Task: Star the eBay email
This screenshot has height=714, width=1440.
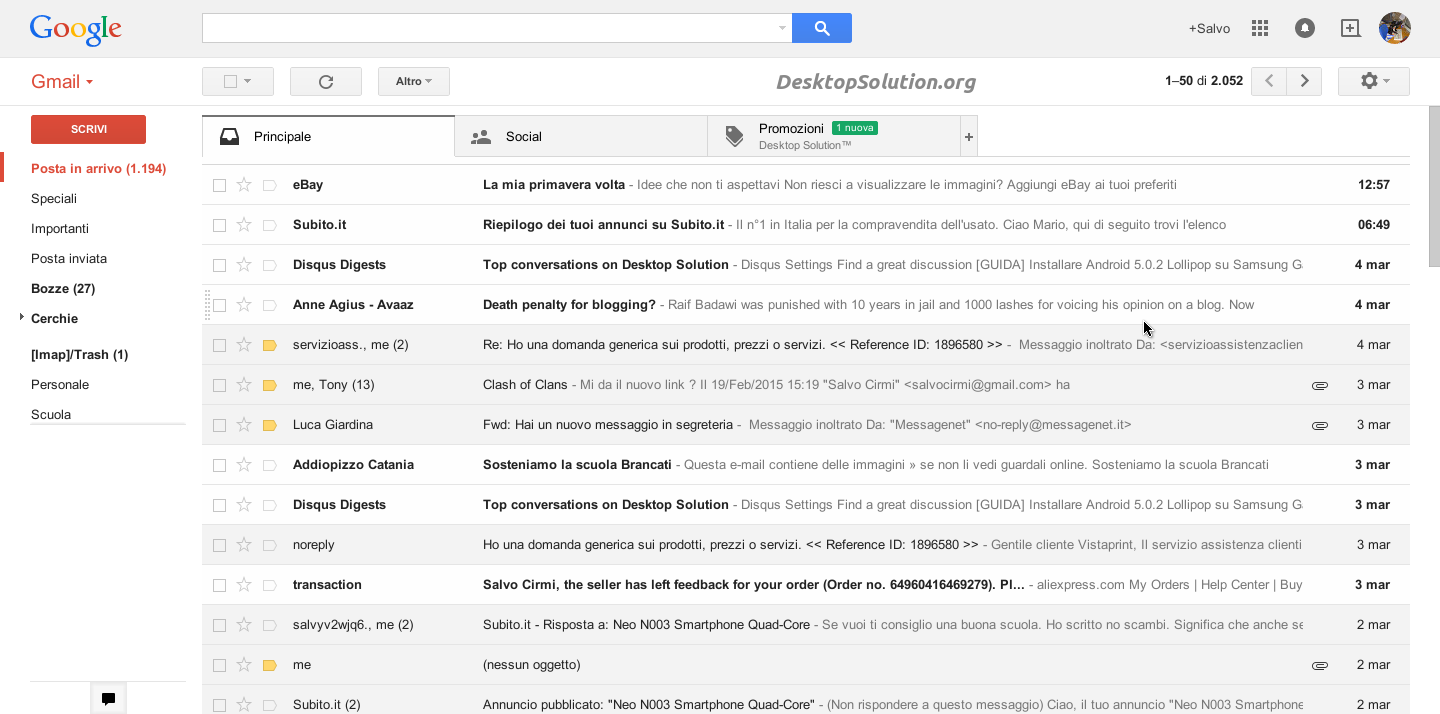Action: point(244,185)
